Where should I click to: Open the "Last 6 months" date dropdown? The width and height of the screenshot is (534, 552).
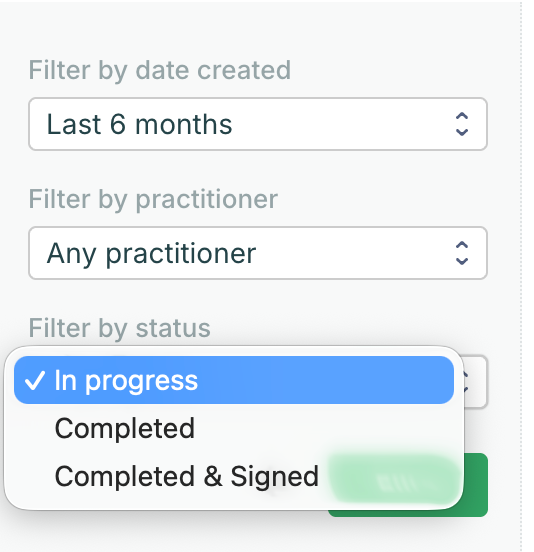(x=258, y=124)
